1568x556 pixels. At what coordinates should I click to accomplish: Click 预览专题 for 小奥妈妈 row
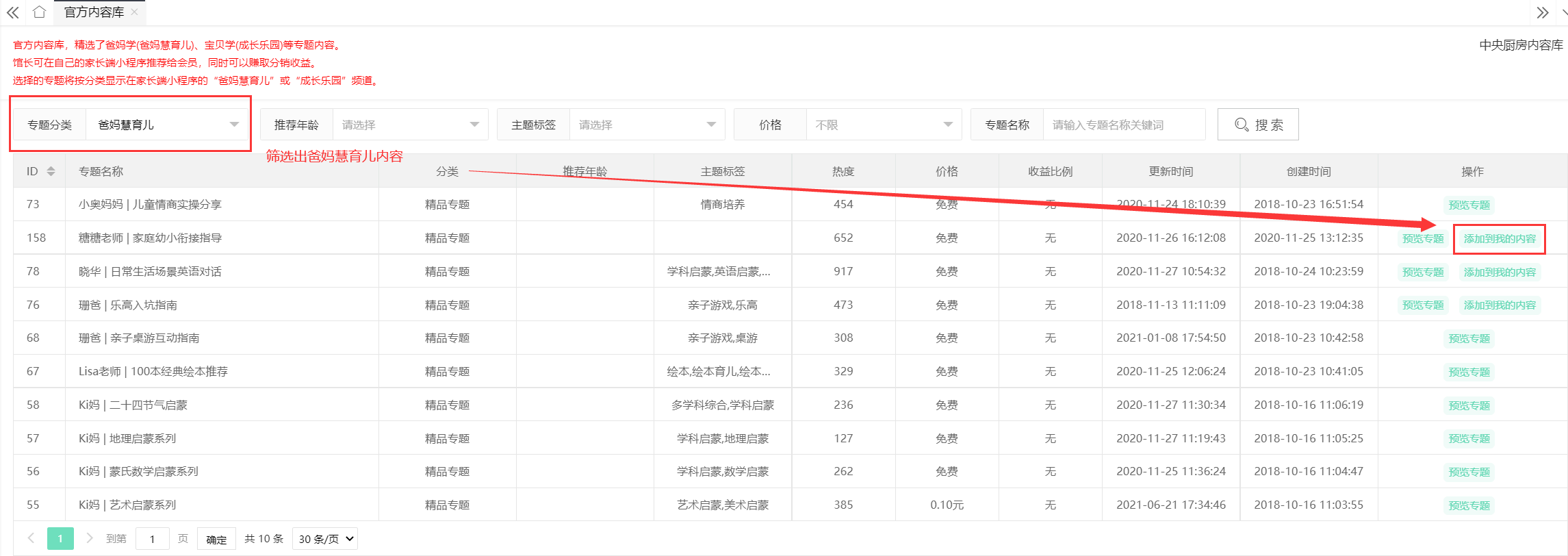click(x=1469, y=205)
